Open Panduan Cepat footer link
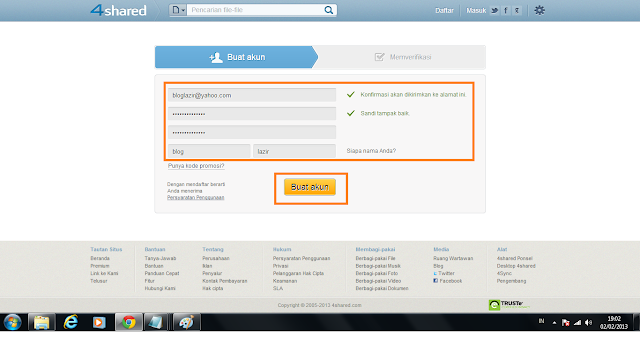This screenshot has width=640, height=360. pos(162,273)
